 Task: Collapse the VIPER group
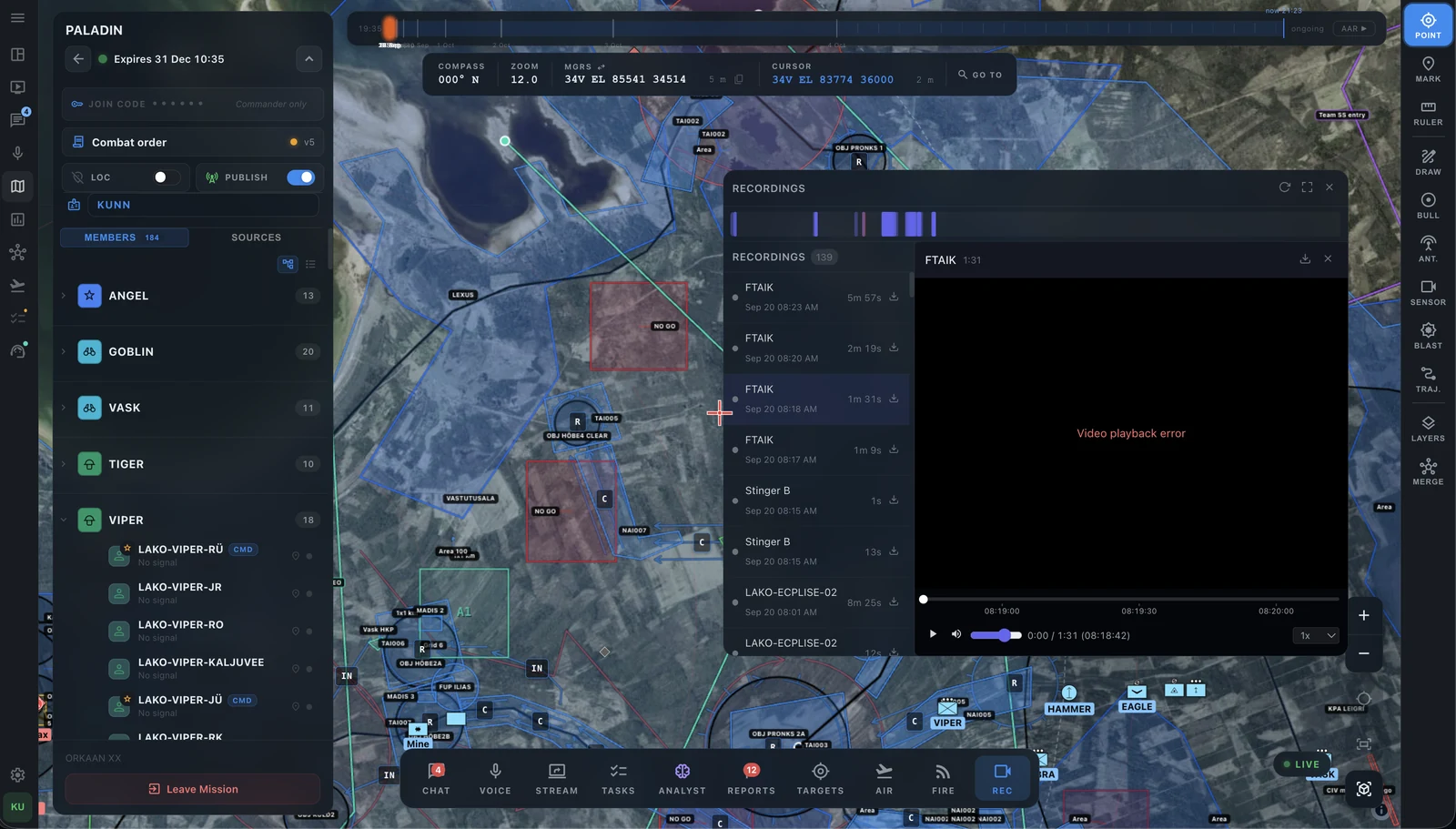(64, 521)
